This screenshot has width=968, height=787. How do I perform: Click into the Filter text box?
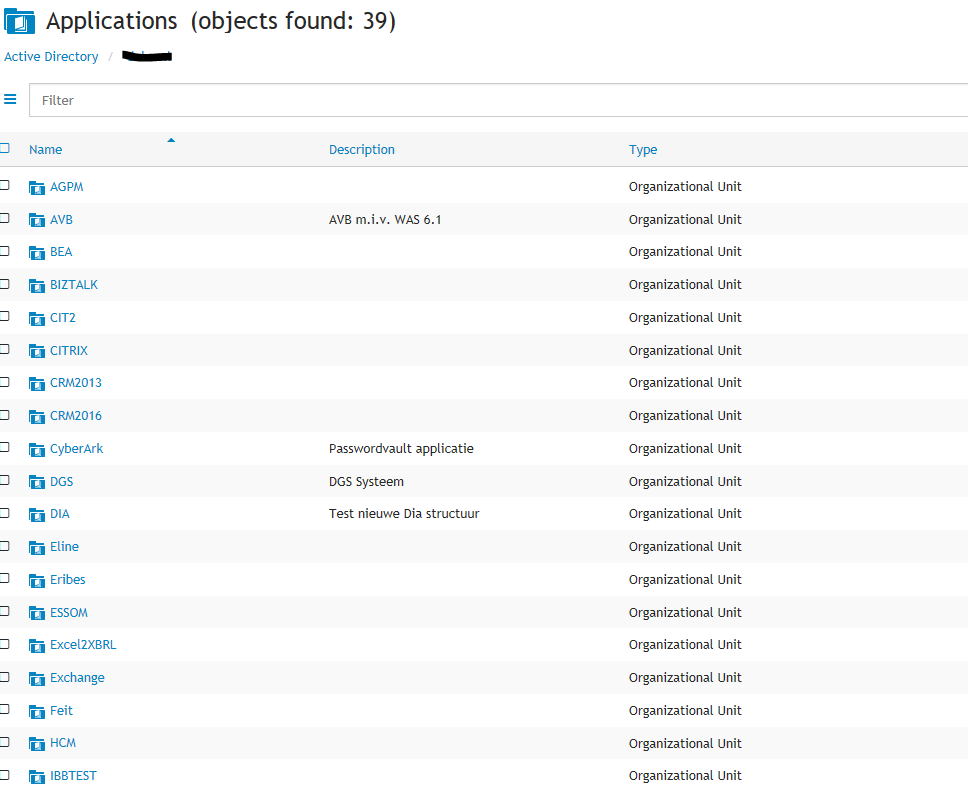point(498,100)
